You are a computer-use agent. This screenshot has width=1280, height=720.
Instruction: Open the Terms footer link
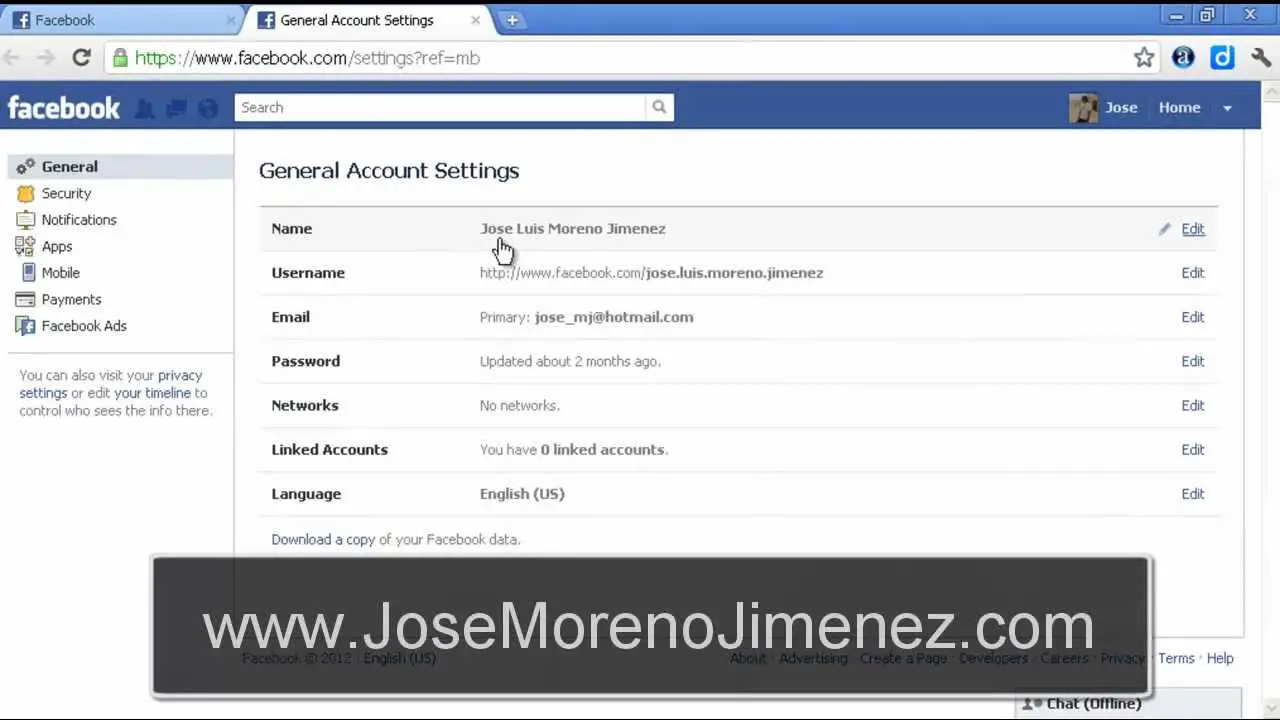(x=1176, y=658)
